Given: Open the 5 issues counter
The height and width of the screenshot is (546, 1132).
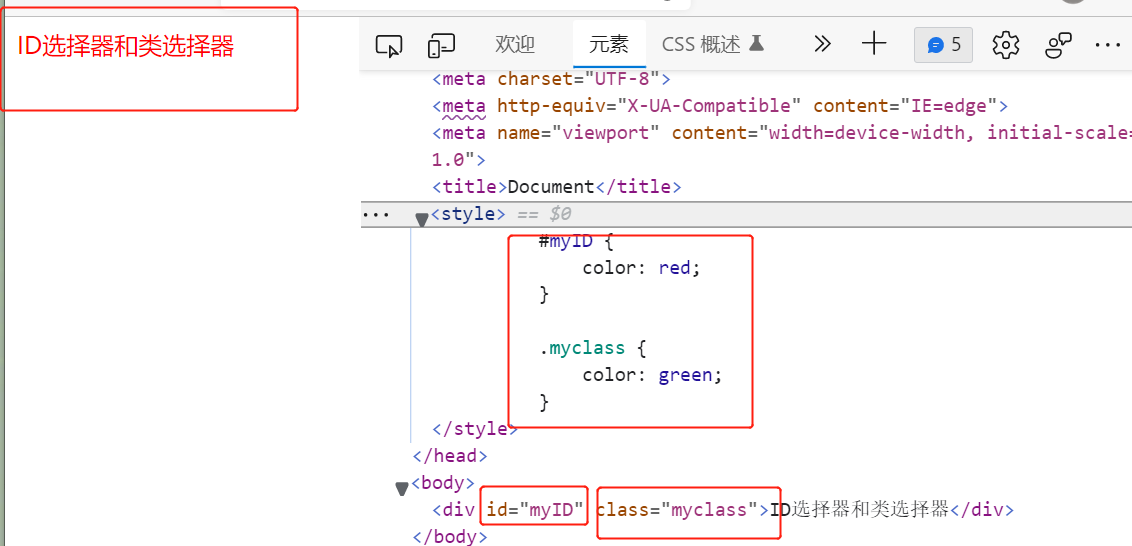Looking at the screenshot, I should point(944,46).
